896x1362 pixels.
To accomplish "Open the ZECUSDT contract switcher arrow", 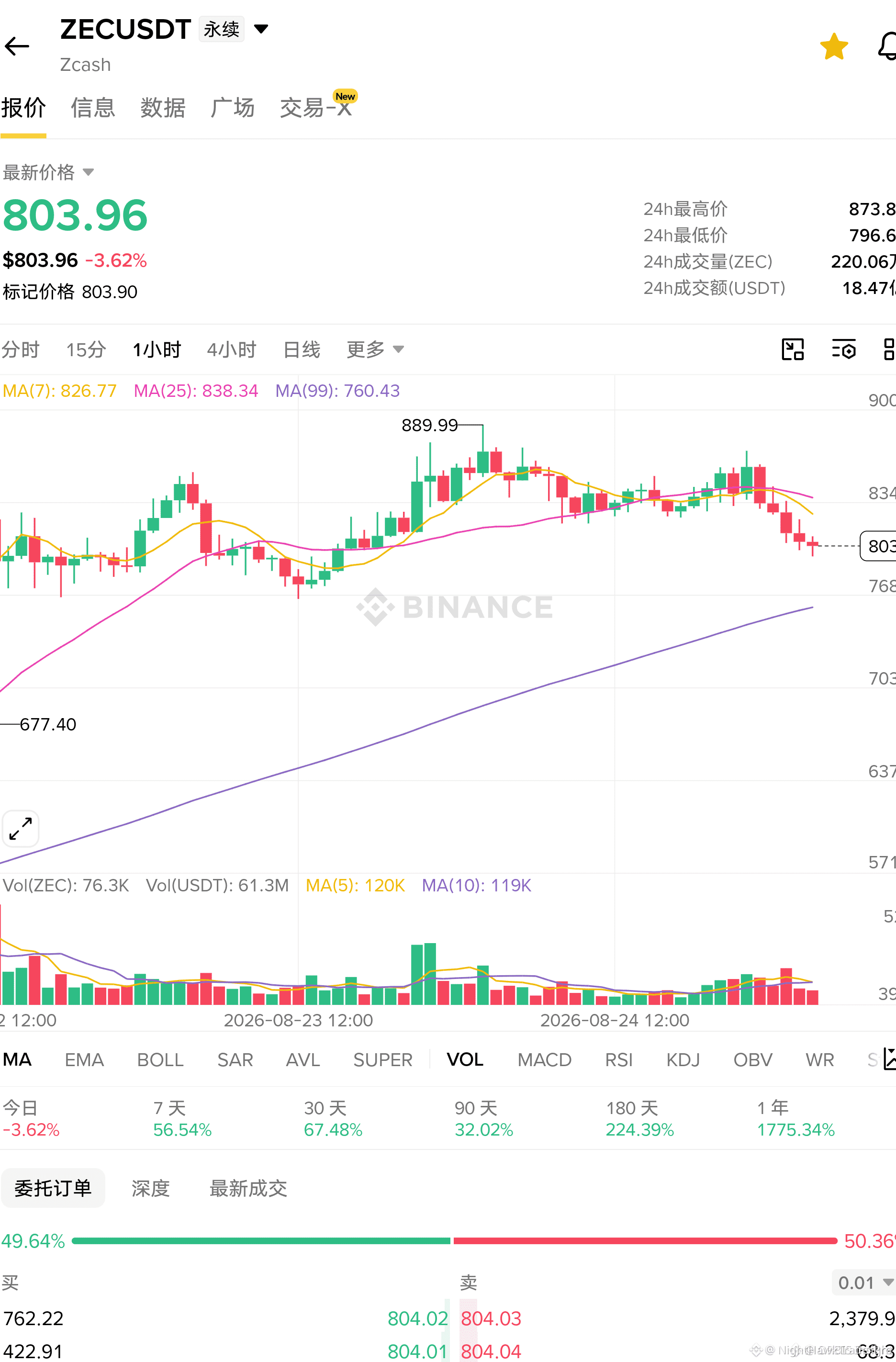I will pos(261,29).
